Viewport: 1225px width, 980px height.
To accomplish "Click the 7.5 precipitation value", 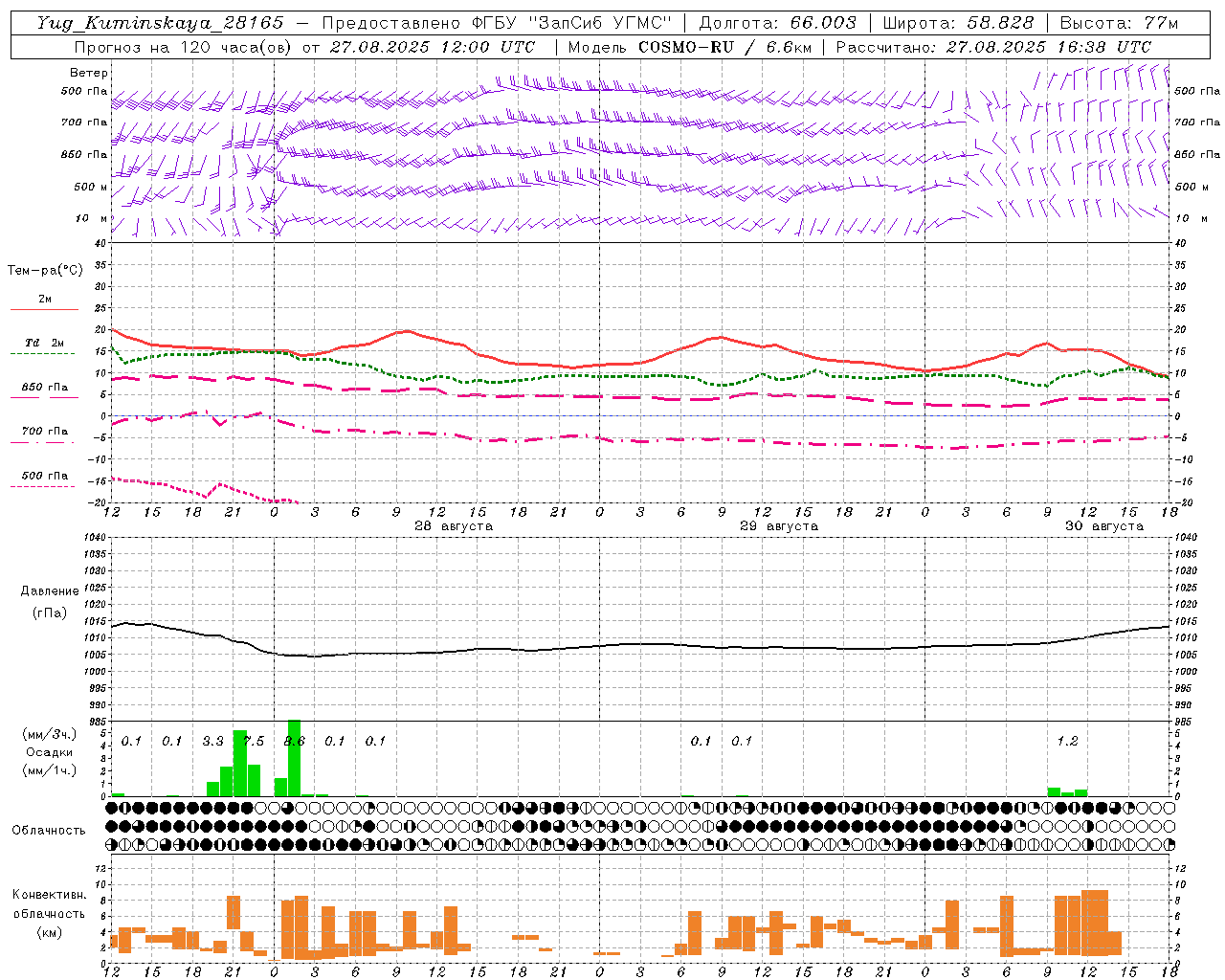I will [254, 742].
